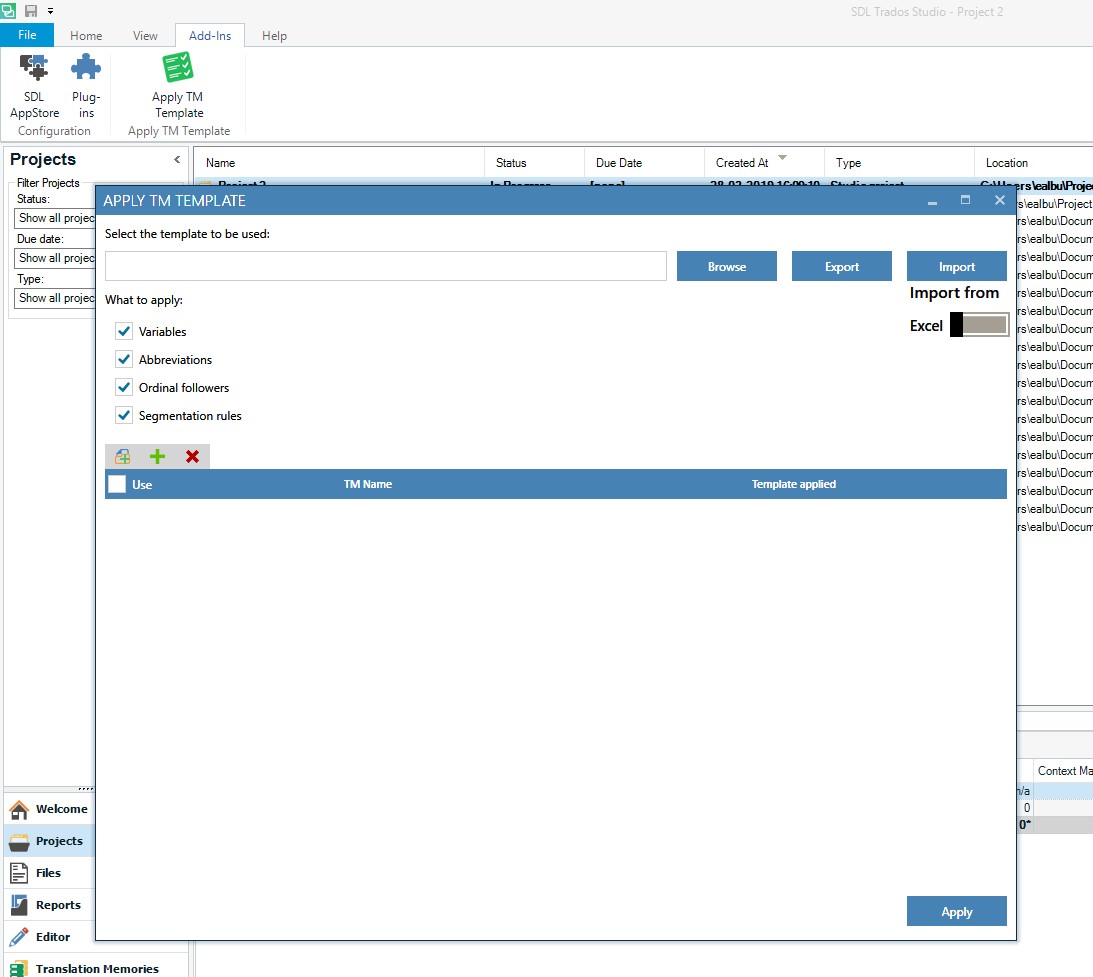This screenshot has width=1093, height=977.
Task: Select the Add-Ins ribbon tab
Action: pos(210,36)
